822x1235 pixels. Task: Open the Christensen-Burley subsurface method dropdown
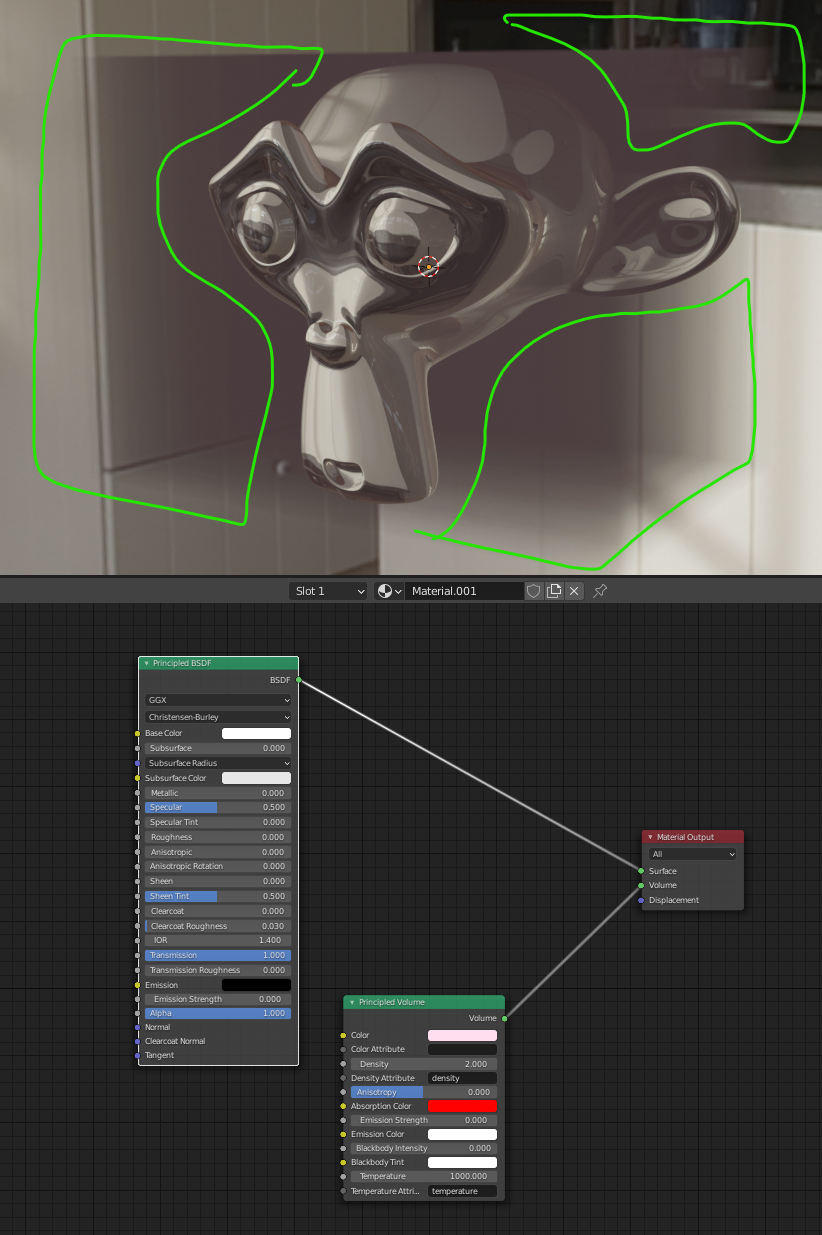[218, 717]
